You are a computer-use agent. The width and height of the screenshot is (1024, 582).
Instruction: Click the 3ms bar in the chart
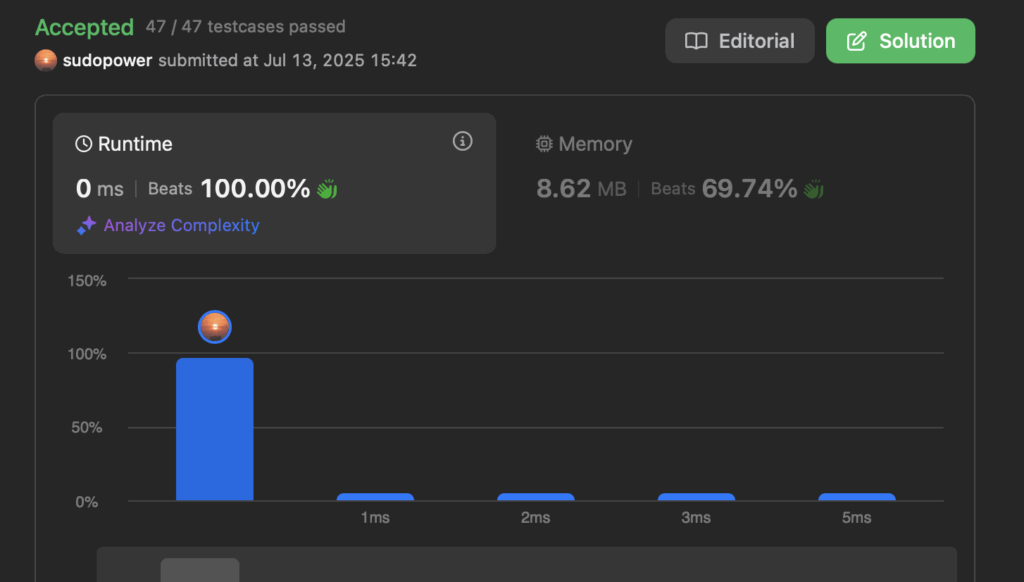point(696,497)
